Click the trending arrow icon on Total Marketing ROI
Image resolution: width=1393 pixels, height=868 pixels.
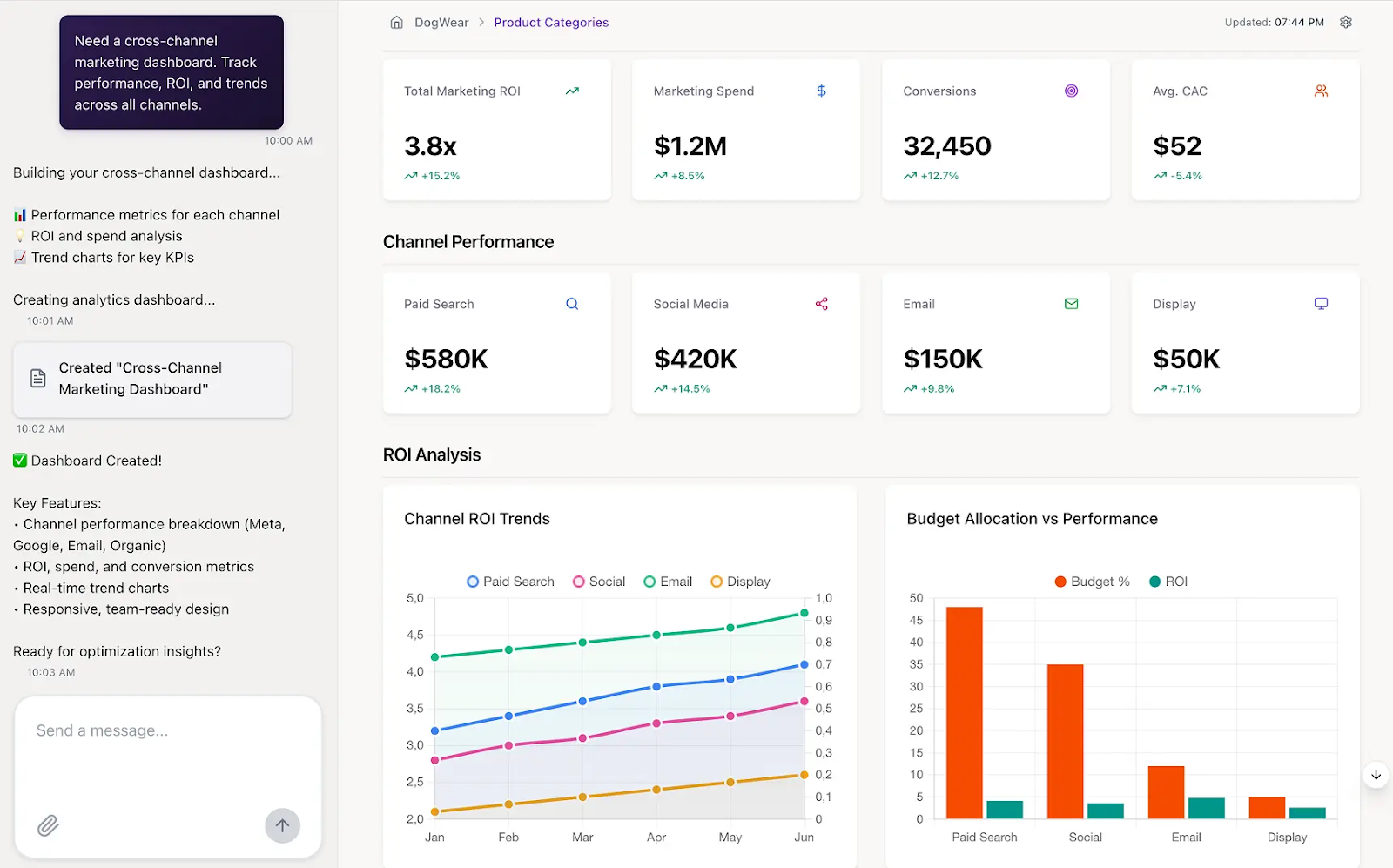[572, 91]
